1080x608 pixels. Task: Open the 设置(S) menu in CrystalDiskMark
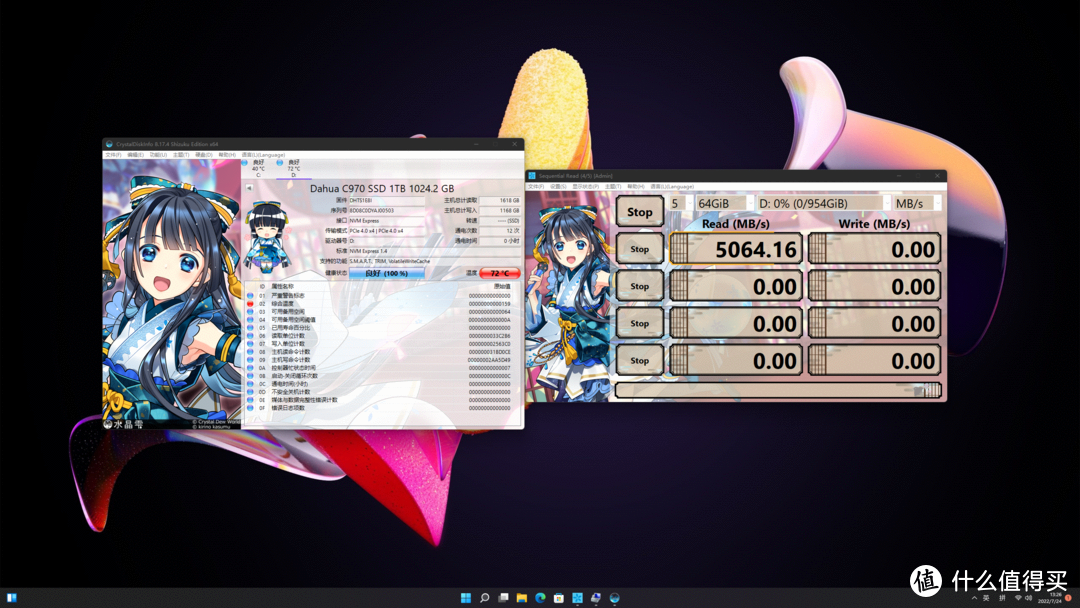pos(557,187)
